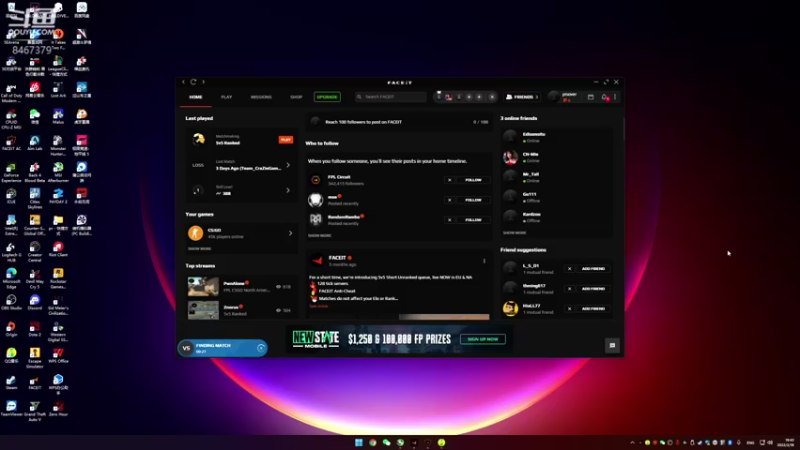Open the first top stream thumbnail
This screenshot has width=800, height=450.
coord(203,287)
